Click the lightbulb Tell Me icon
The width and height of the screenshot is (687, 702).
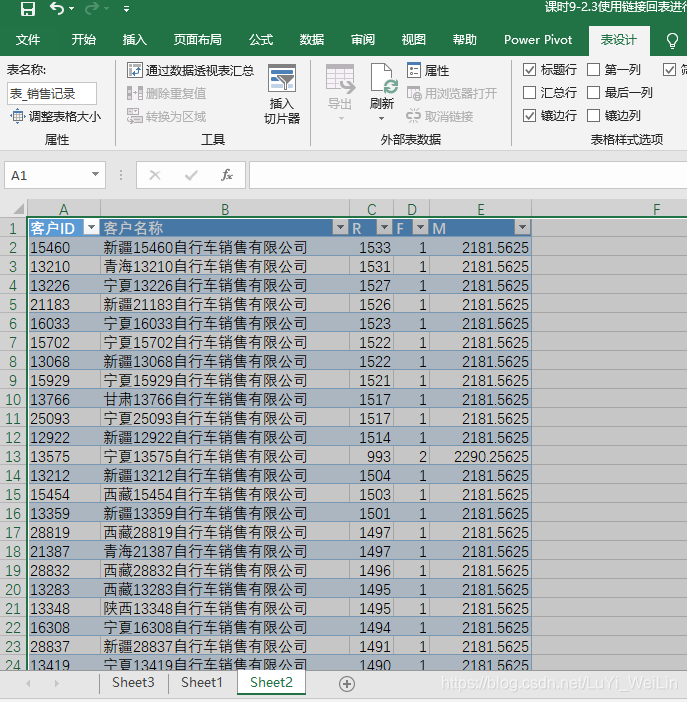(x=672, y=41)
